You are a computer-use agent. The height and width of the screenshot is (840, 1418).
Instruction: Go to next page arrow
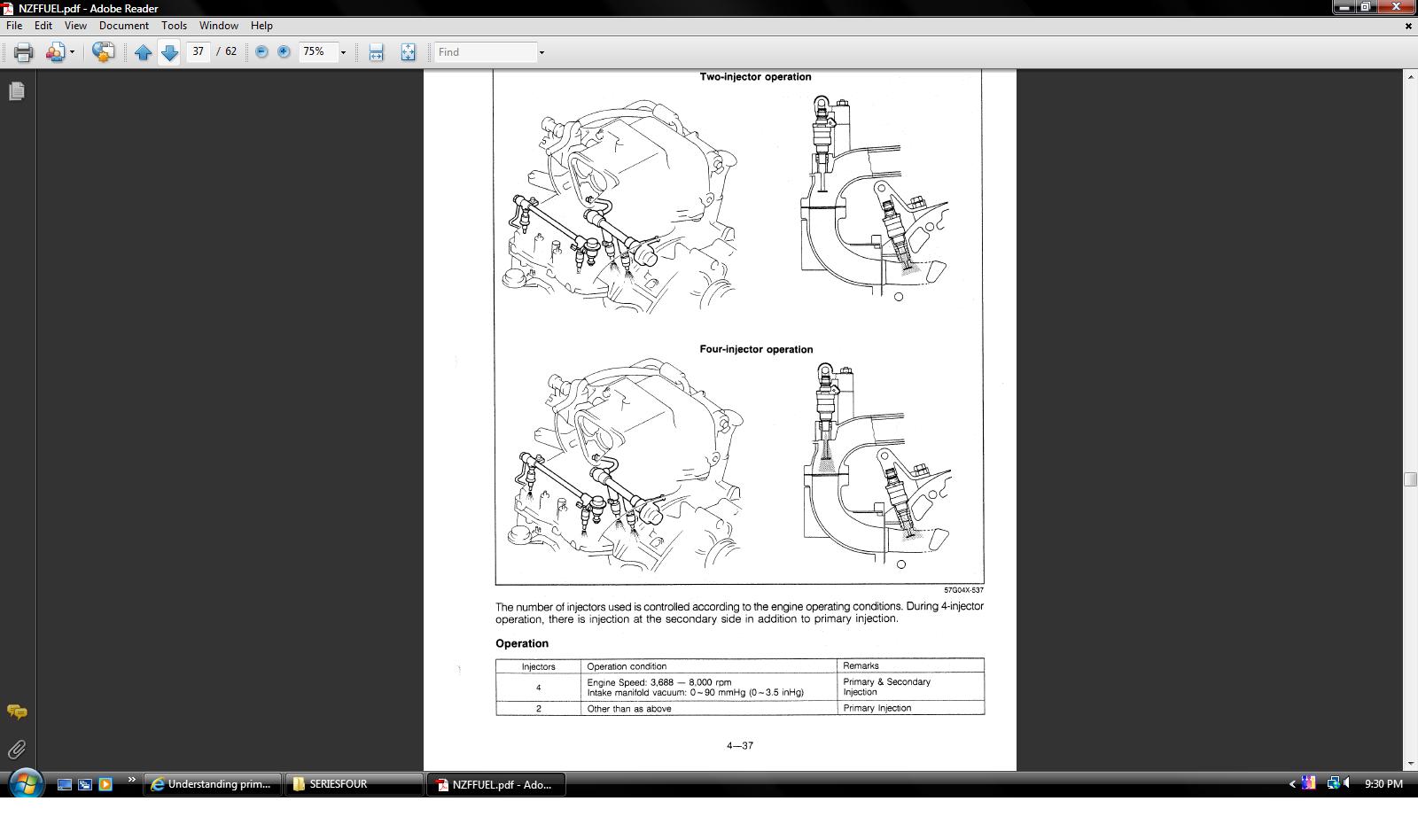click(x=169, y=52)
